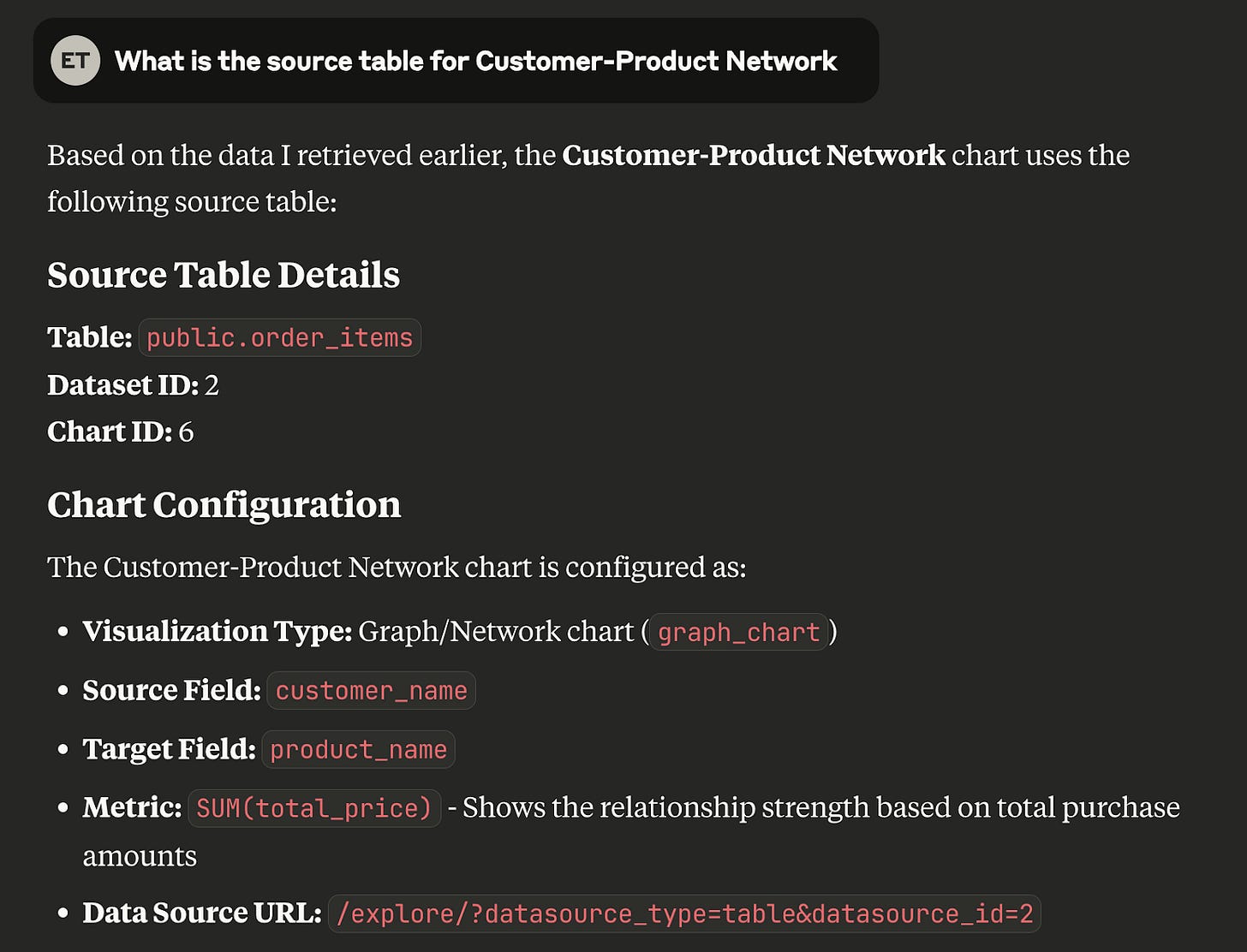
Task: Click the 'configured as' sentence
Action: coord(397,567)
